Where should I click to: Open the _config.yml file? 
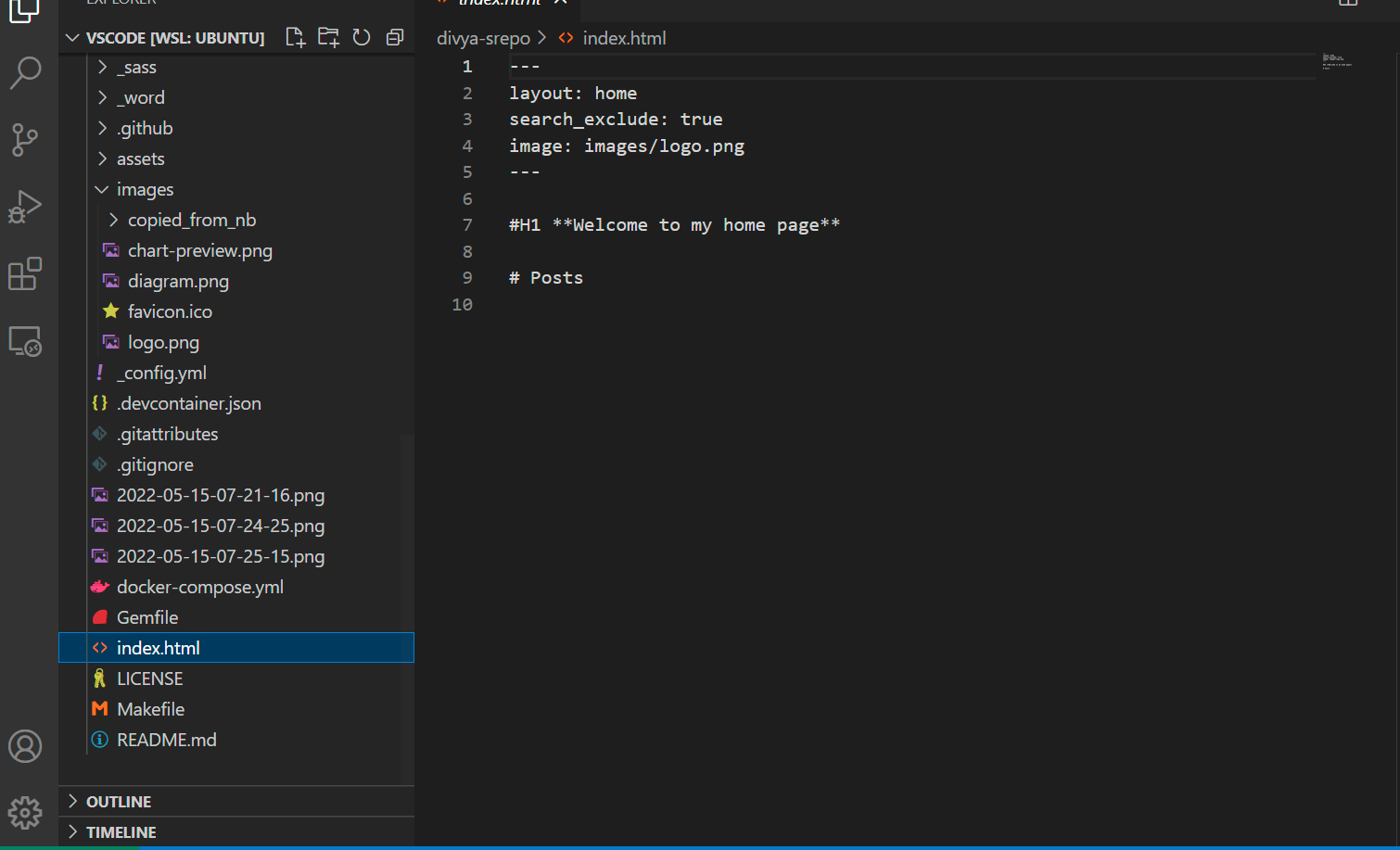[x=162, y=372]
